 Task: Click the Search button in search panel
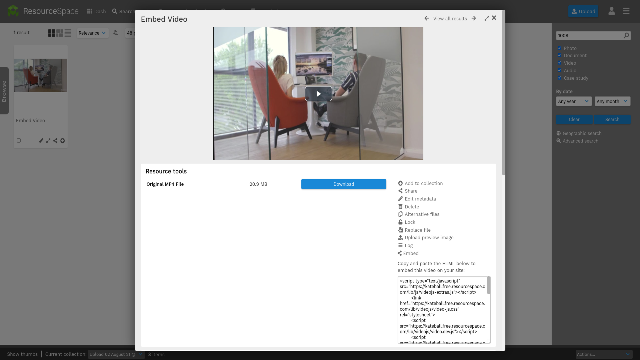coord(612,119)
